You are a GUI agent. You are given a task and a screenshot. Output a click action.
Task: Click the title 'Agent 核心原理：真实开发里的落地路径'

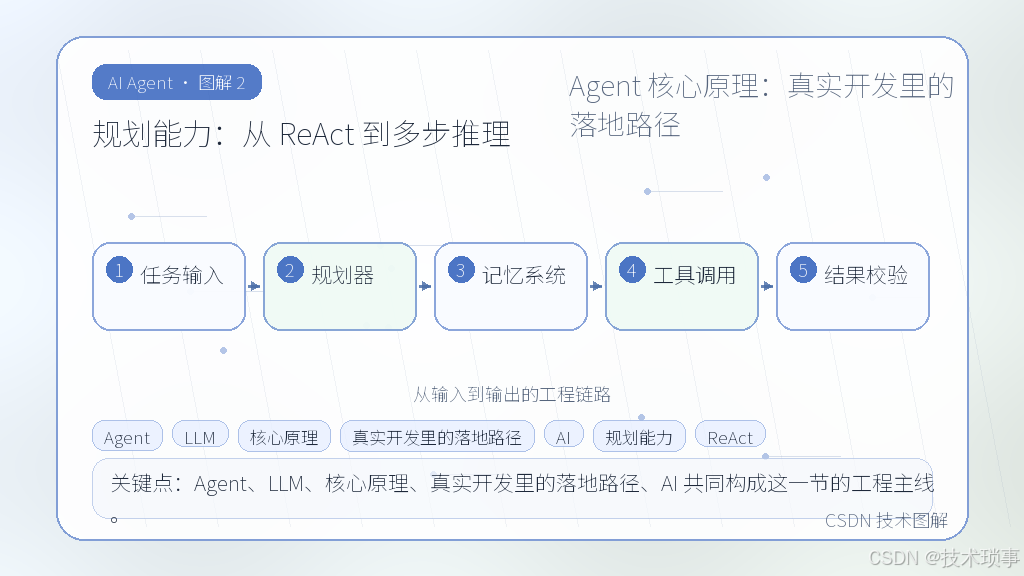[x=761, y=105]
